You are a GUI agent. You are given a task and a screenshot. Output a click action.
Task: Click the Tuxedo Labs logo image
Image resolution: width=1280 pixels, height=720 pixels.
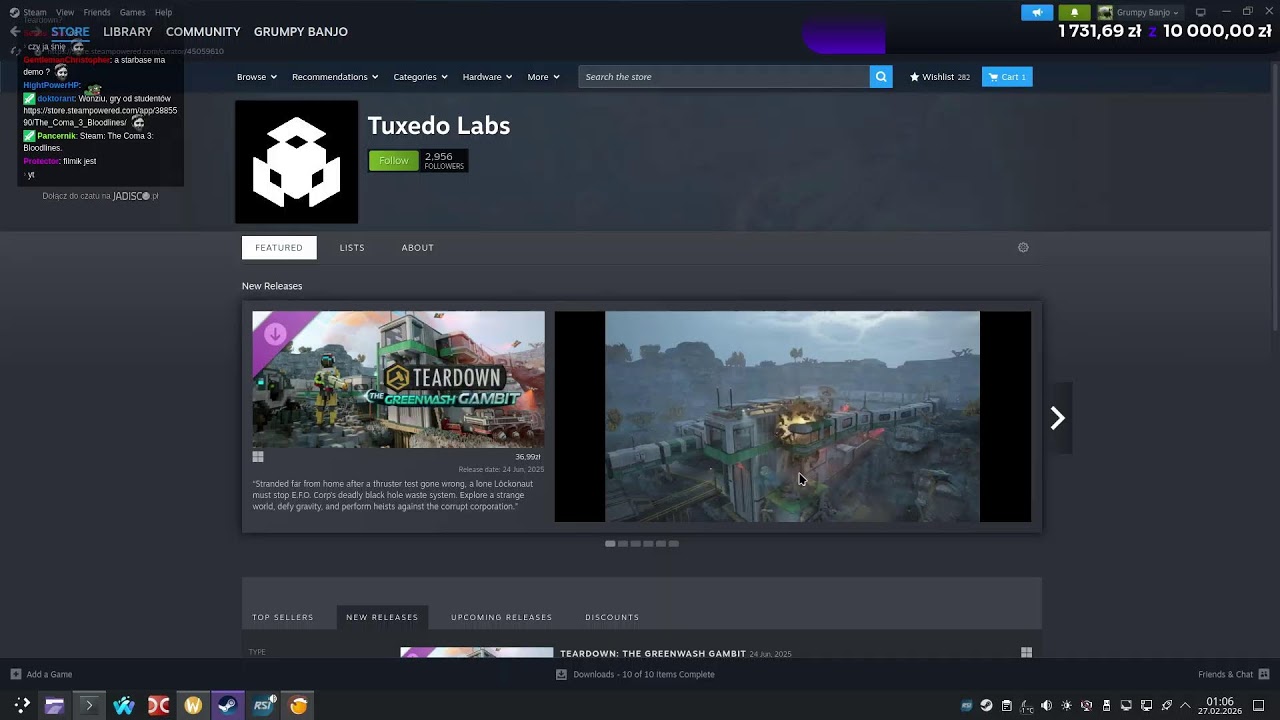tap(296, 161)
